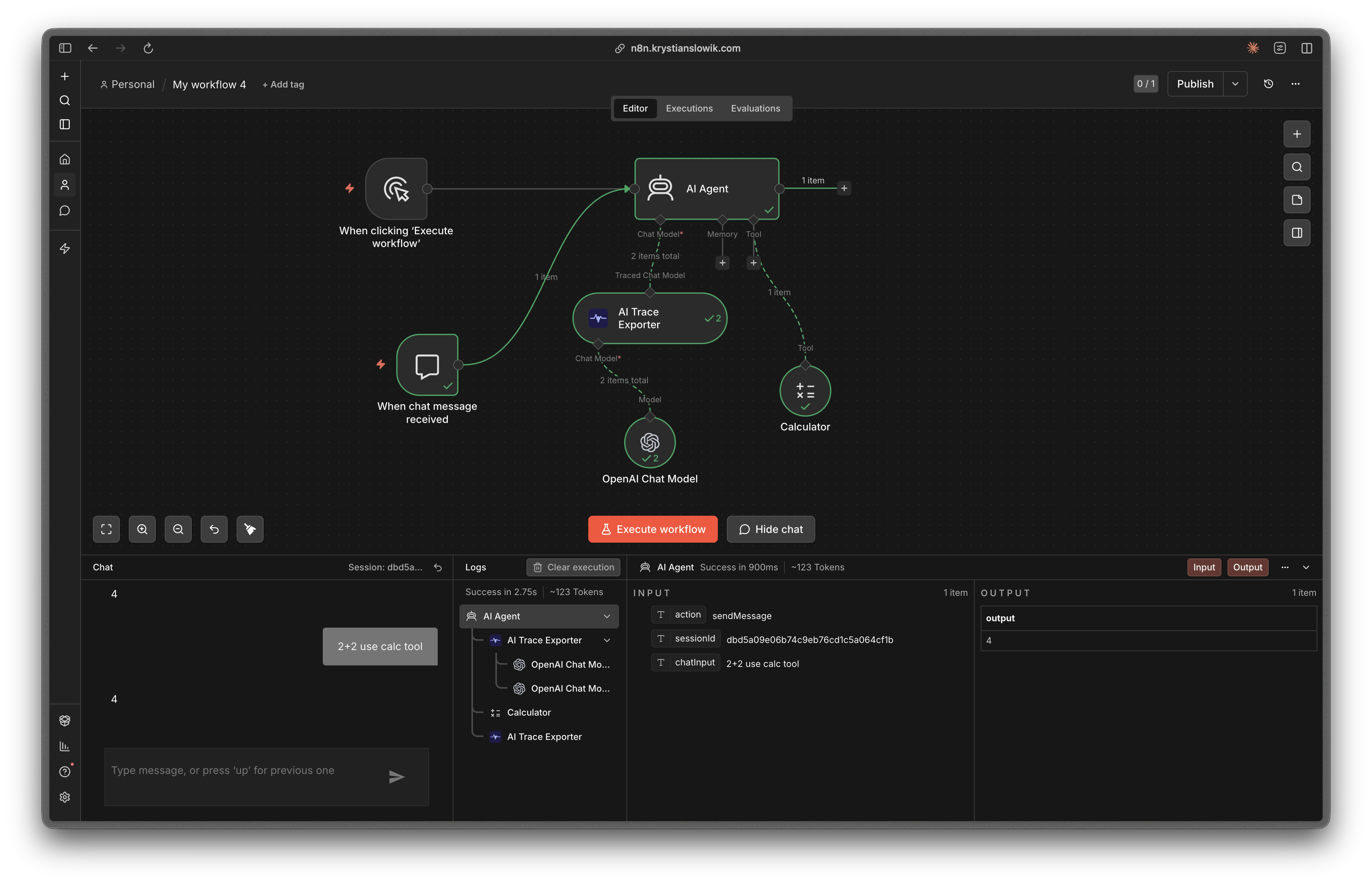The image size is (1372, 884).
Task: Open the settings gear in sidebar
Action: [65, 797]
